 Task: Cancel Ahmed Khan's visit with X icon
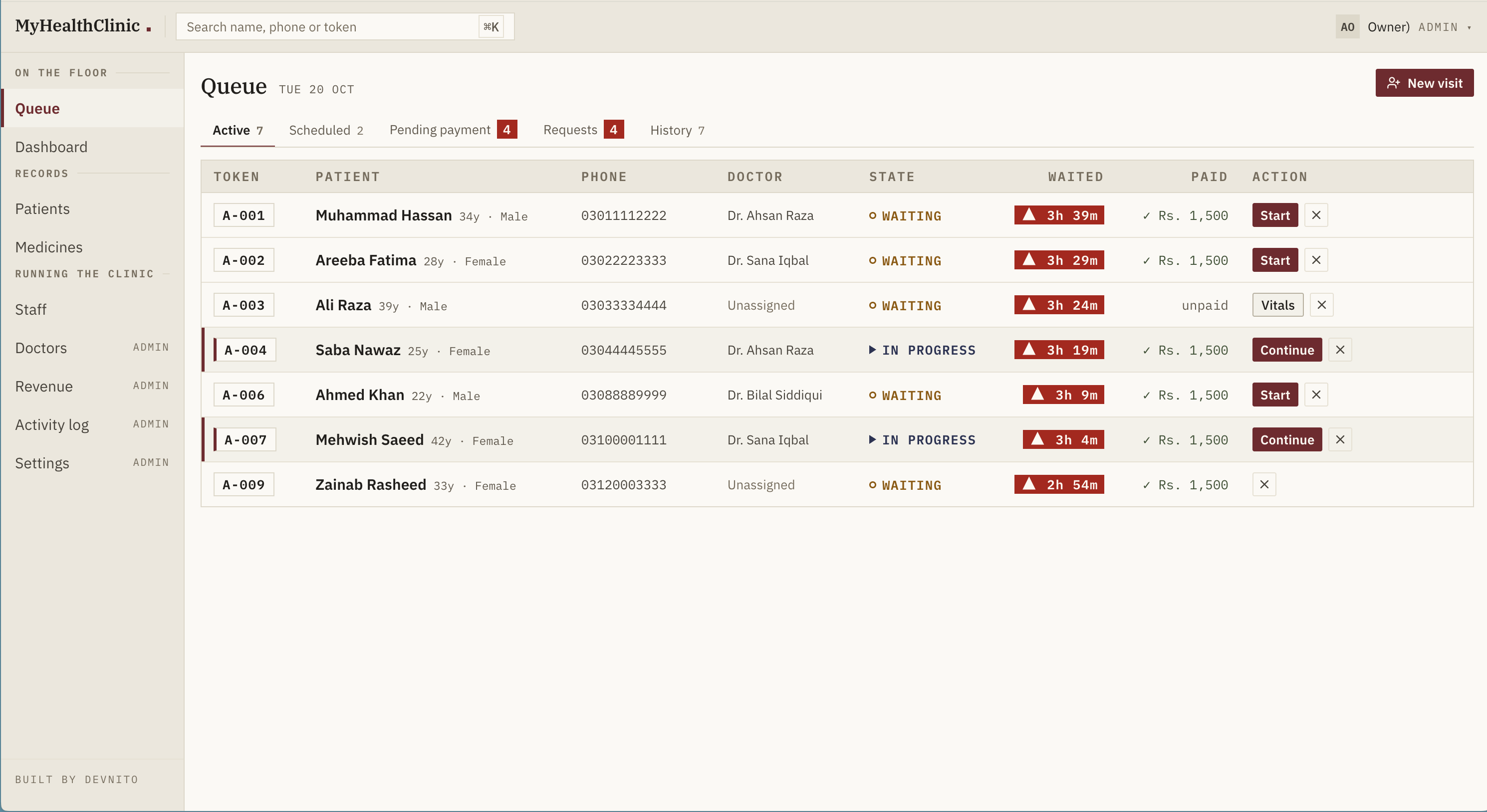coord(1315,395)
